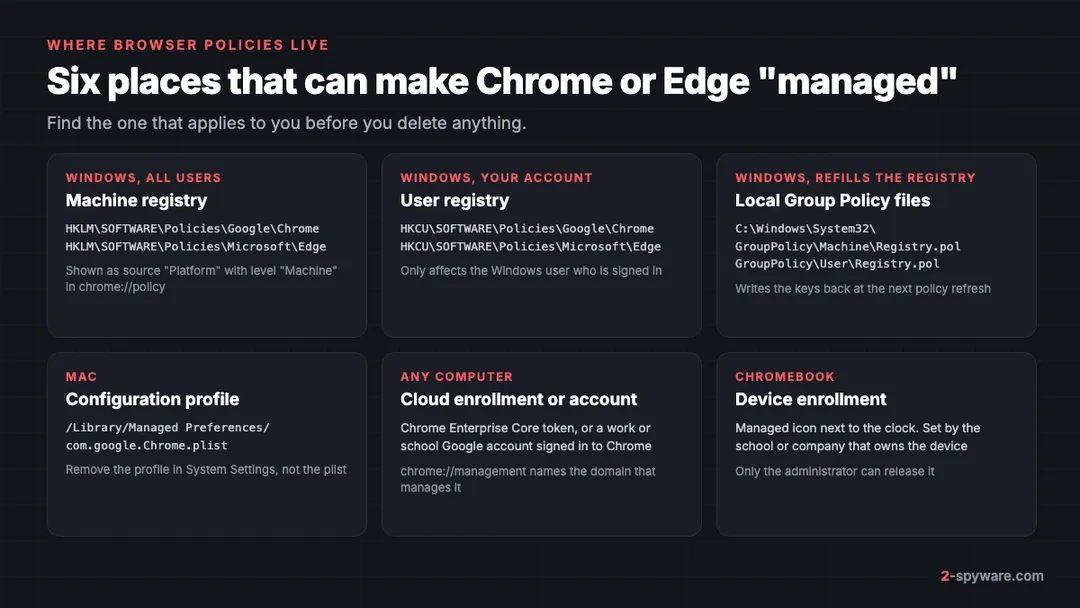Click the 'MAC' card label
The image size is (1080, 608).
point(81,377)
